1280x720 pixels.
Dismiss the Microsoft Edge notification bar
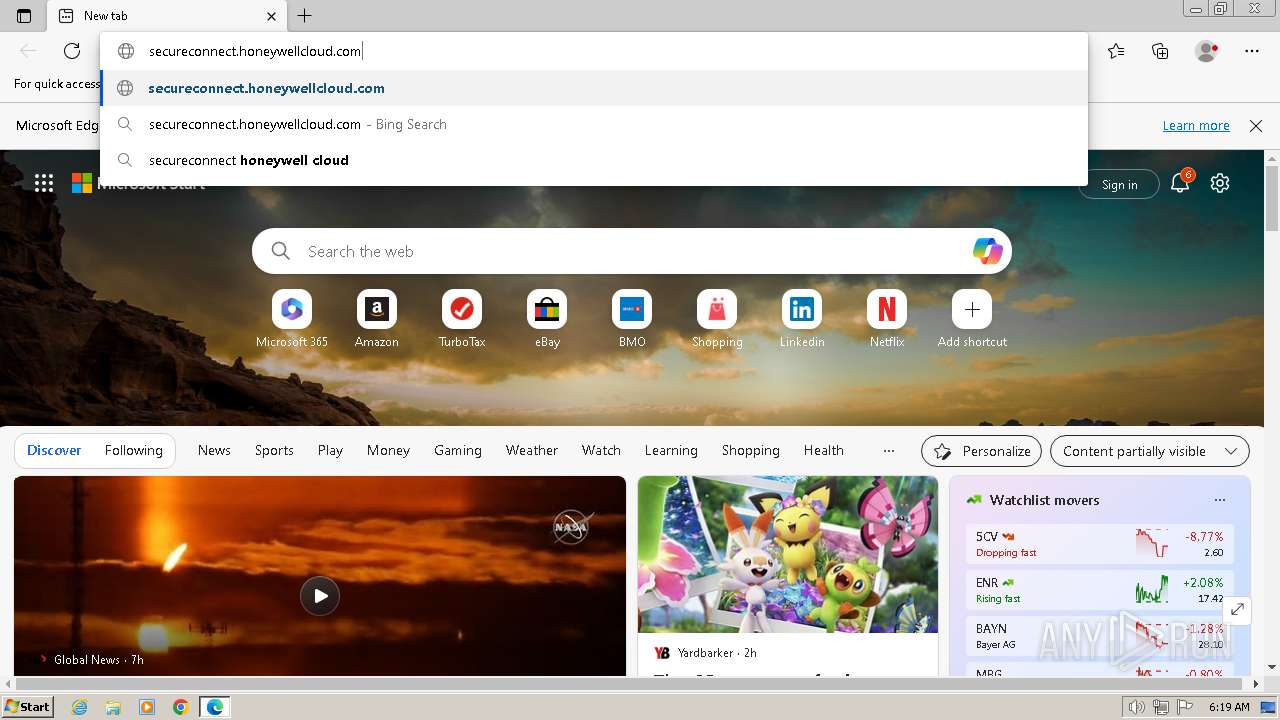pyautogui.click(x=1256, y=125)
